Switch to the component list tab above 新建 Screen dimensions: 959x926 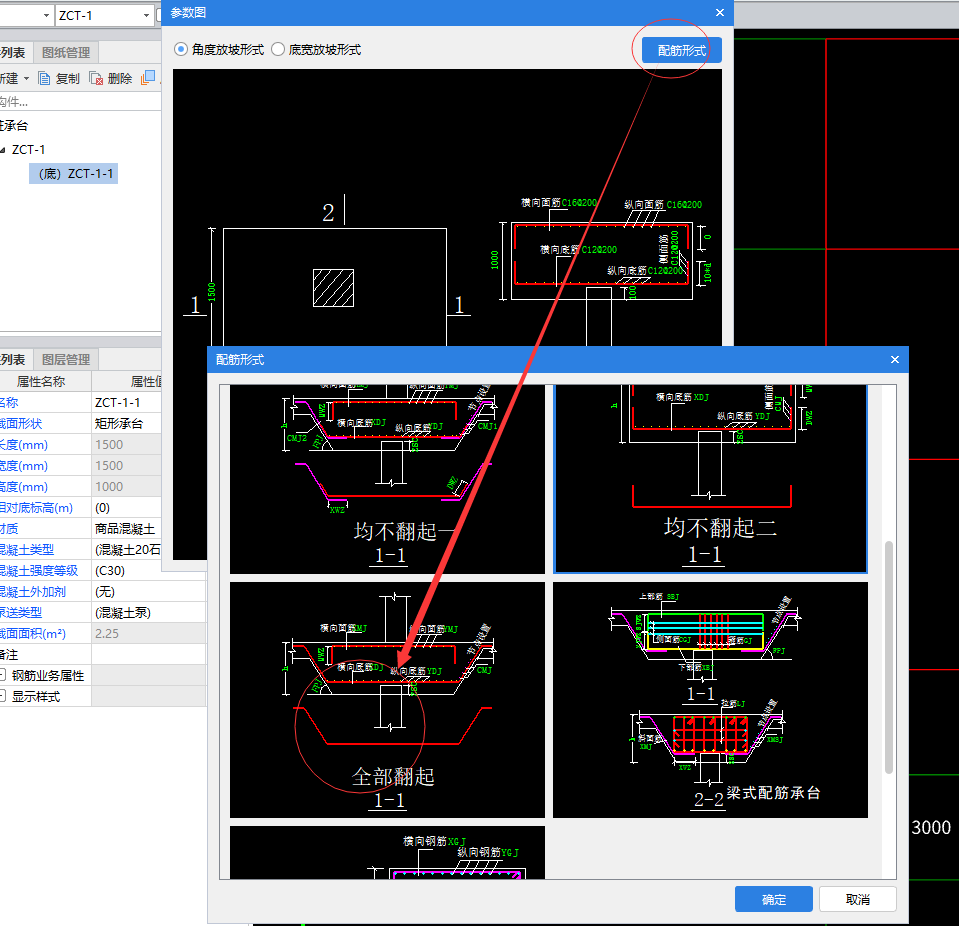coord(13,53)
